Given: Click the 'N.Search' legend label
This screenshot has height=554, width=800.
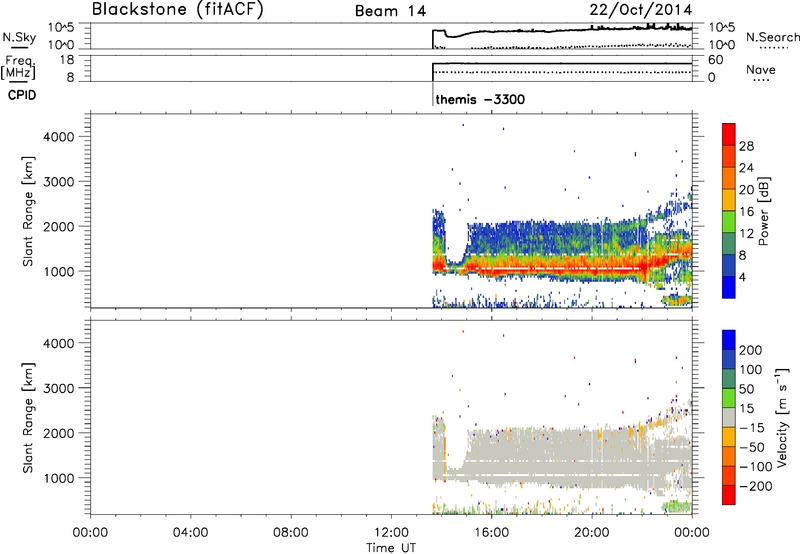Looking at the screenshot, I should point(772,37).
